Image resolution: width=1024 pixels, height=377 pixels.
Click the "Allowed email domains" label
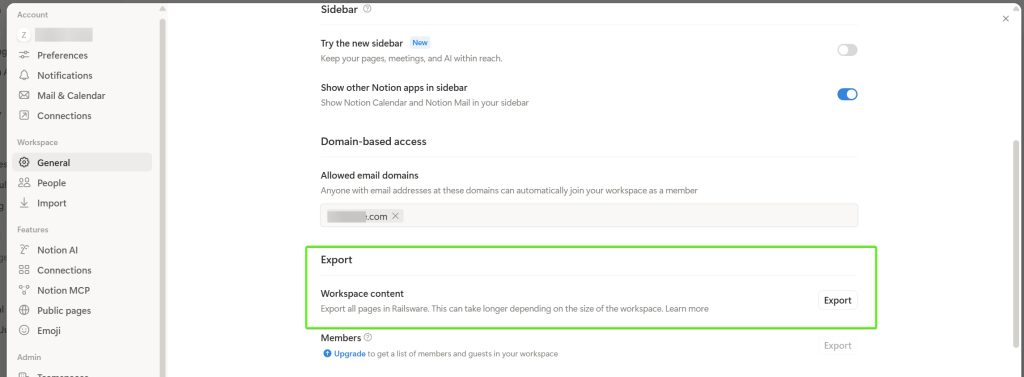370,175
